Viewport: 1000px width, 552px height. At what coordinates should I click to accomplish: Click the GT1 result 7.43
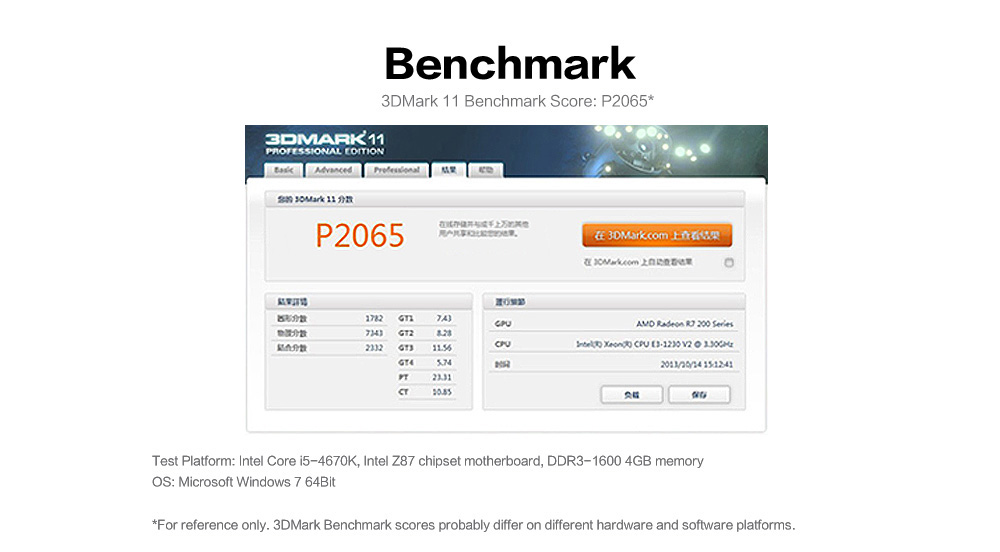point(444,318)
